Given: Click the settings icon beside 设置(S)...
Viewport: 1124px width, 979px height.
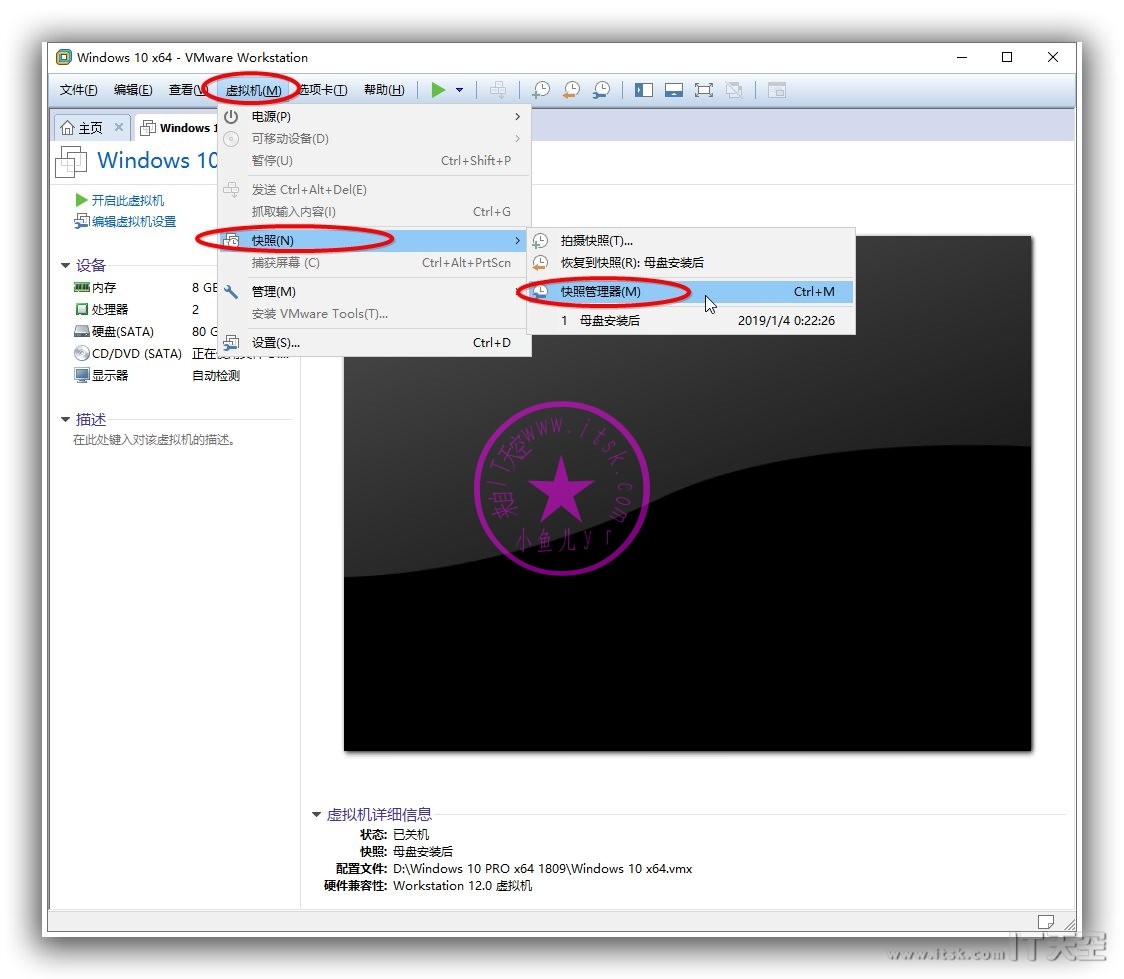Looking at the screenshot, I should 231,343.
